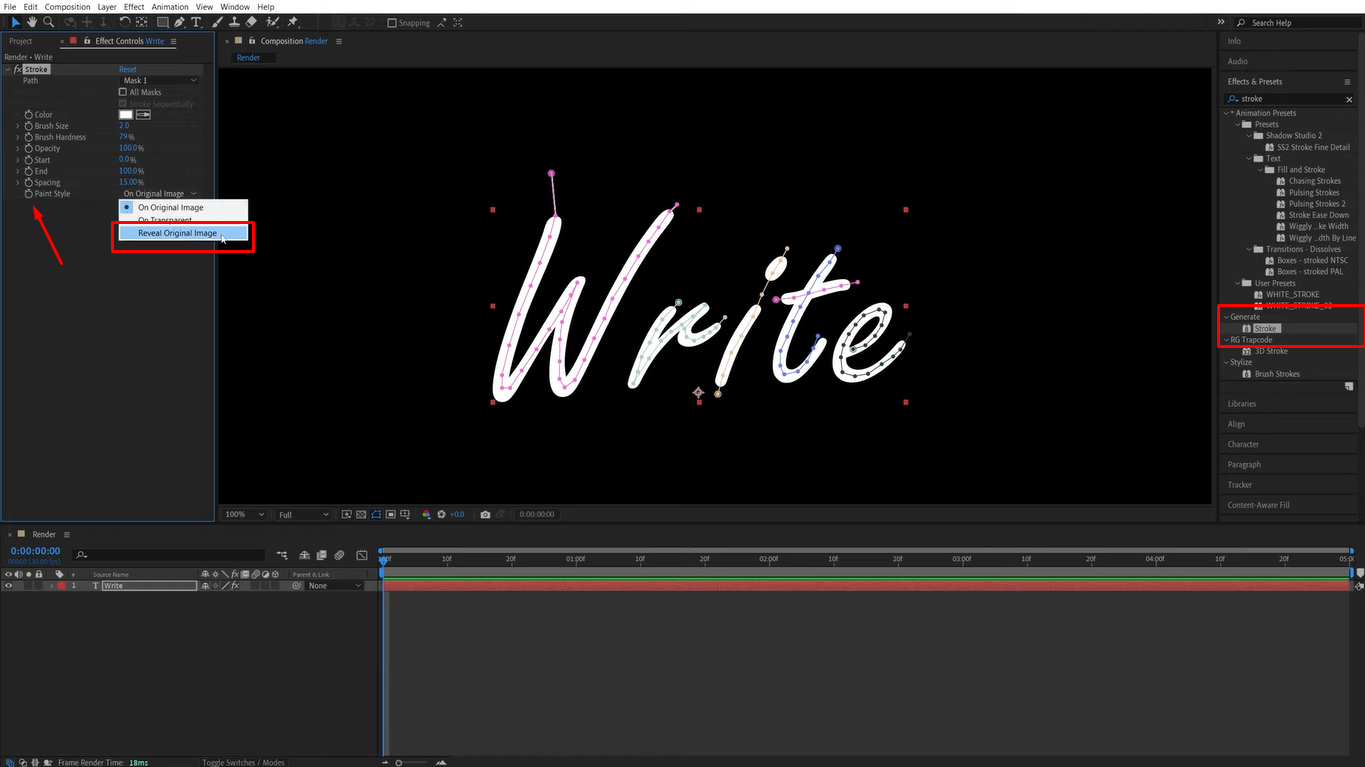Select the Hand tool in the toolbar
Screen dimensions: 1365x767
[31, 22]
